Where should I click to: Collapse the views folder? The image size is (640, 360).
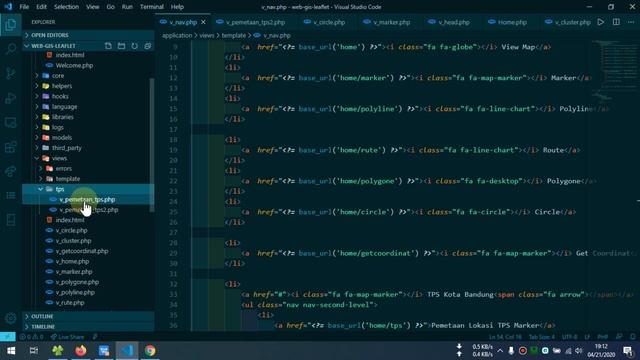point(88,158)
